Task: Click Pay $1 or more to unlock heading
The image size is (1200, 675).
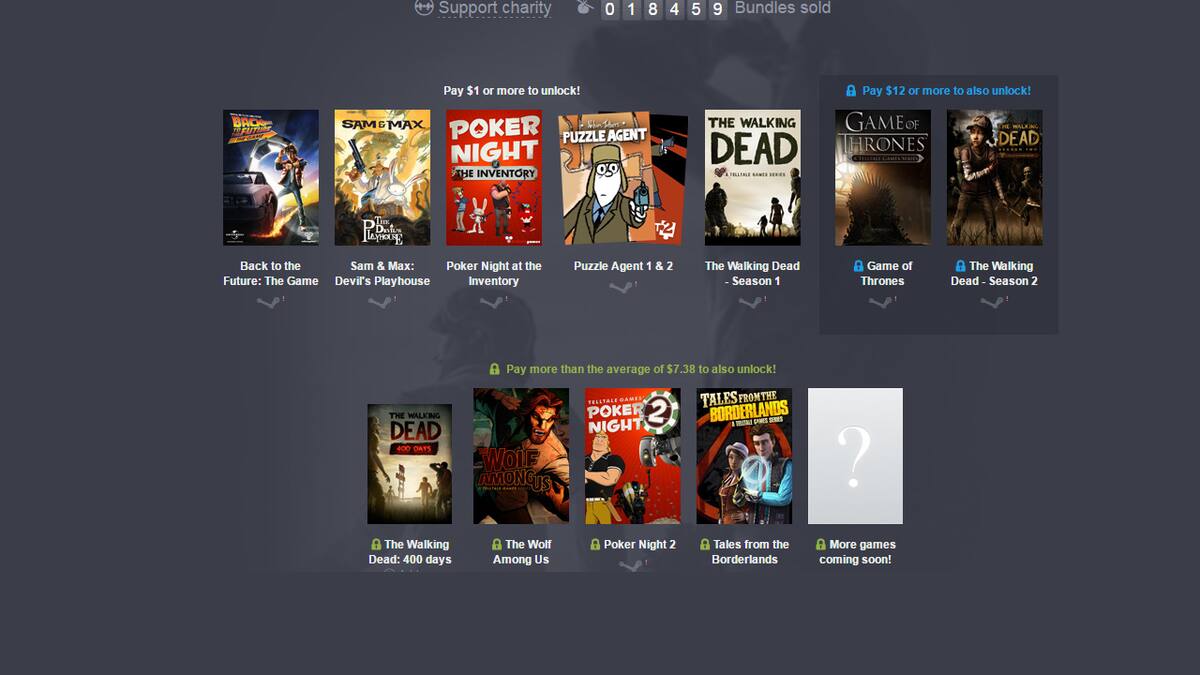Action: (x=512, y=91)
